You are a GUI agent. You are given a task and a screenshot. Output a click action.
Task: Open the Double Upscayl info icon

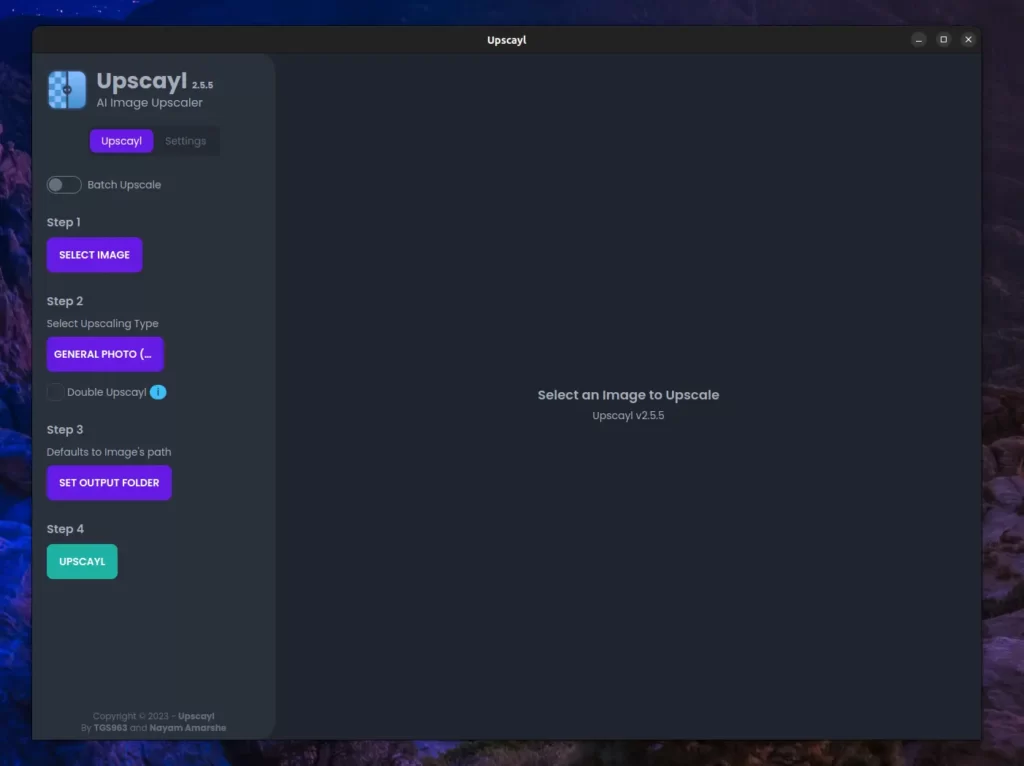pyautogui.click(x=158, y=392)
